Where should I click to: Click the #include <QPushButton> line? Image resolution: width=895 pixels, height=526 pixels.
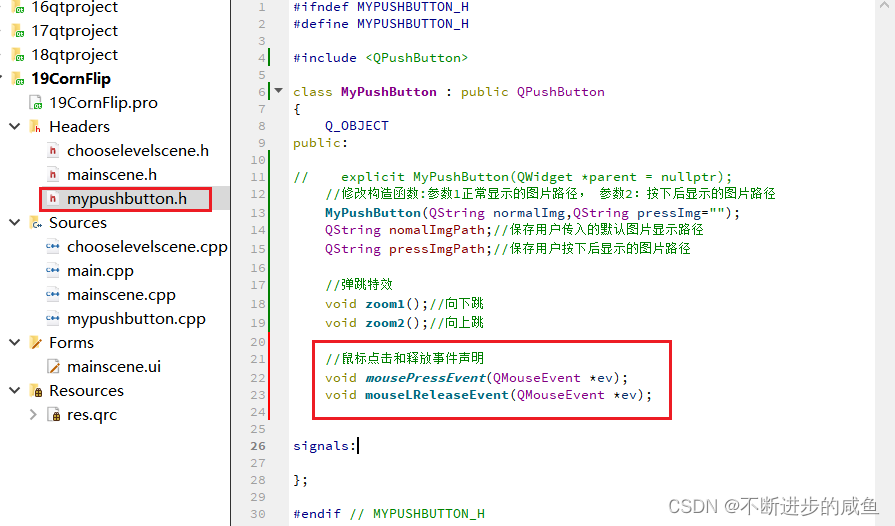[x=381, y=58]
